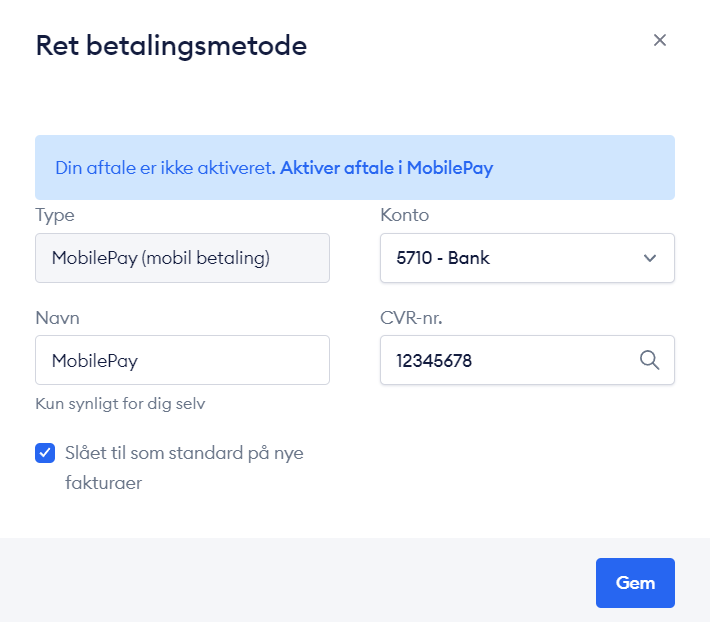Click the 'Type' field label

pyautogui.click(x=55, y=215)
